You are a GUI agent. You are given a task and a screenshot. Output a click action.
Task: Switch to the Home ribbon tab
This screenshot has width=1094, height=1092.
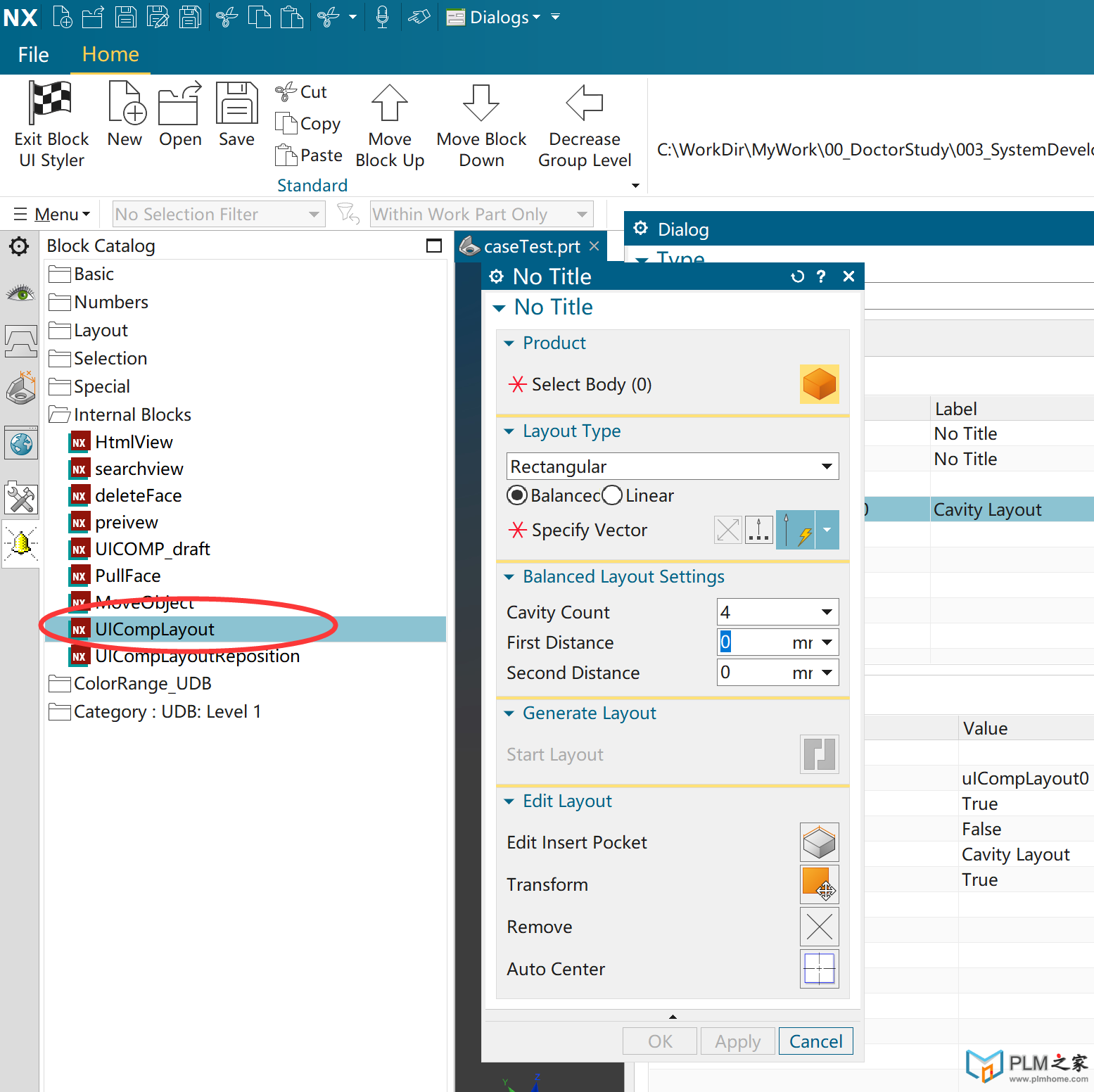(110, 54)
